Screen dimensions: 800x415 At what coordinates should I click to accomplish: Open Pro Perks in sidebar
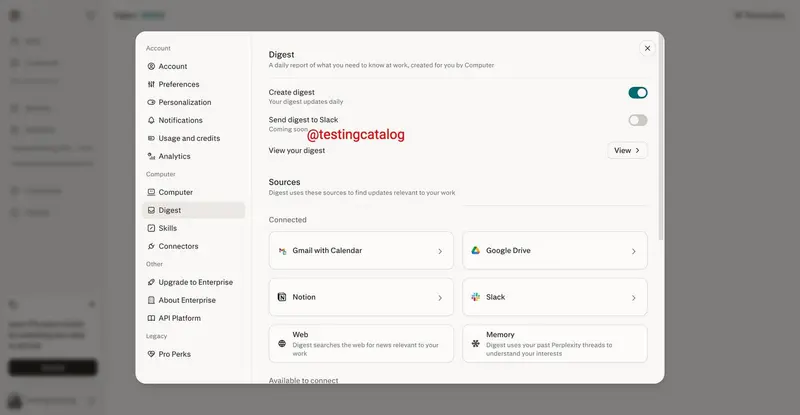point(193,354)
